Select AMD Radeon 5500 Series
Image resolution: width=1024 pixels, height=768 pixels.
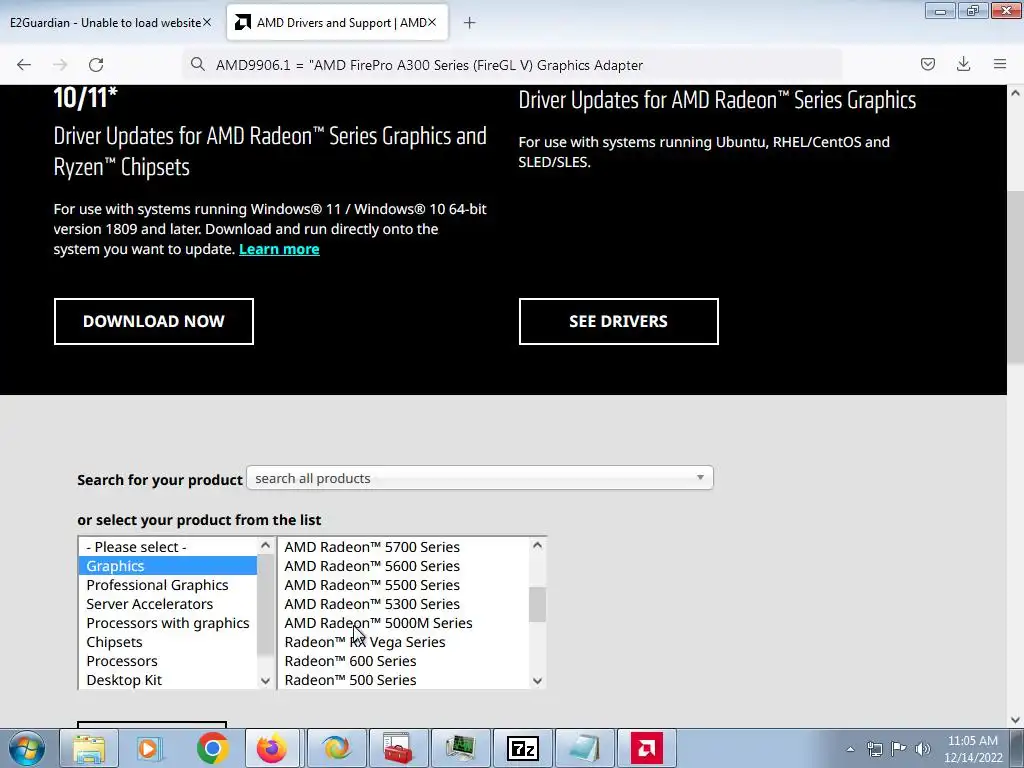point(404,584)
